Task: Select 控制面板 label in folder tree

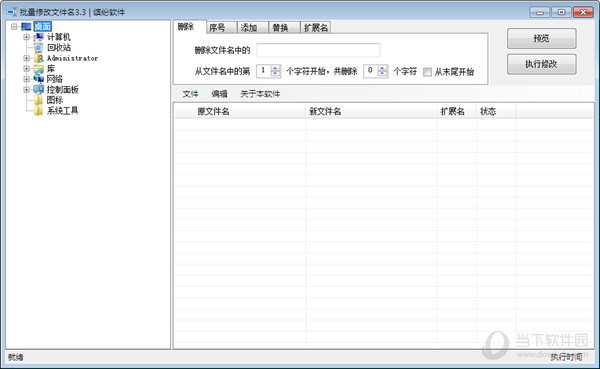Action: point(62,90)
